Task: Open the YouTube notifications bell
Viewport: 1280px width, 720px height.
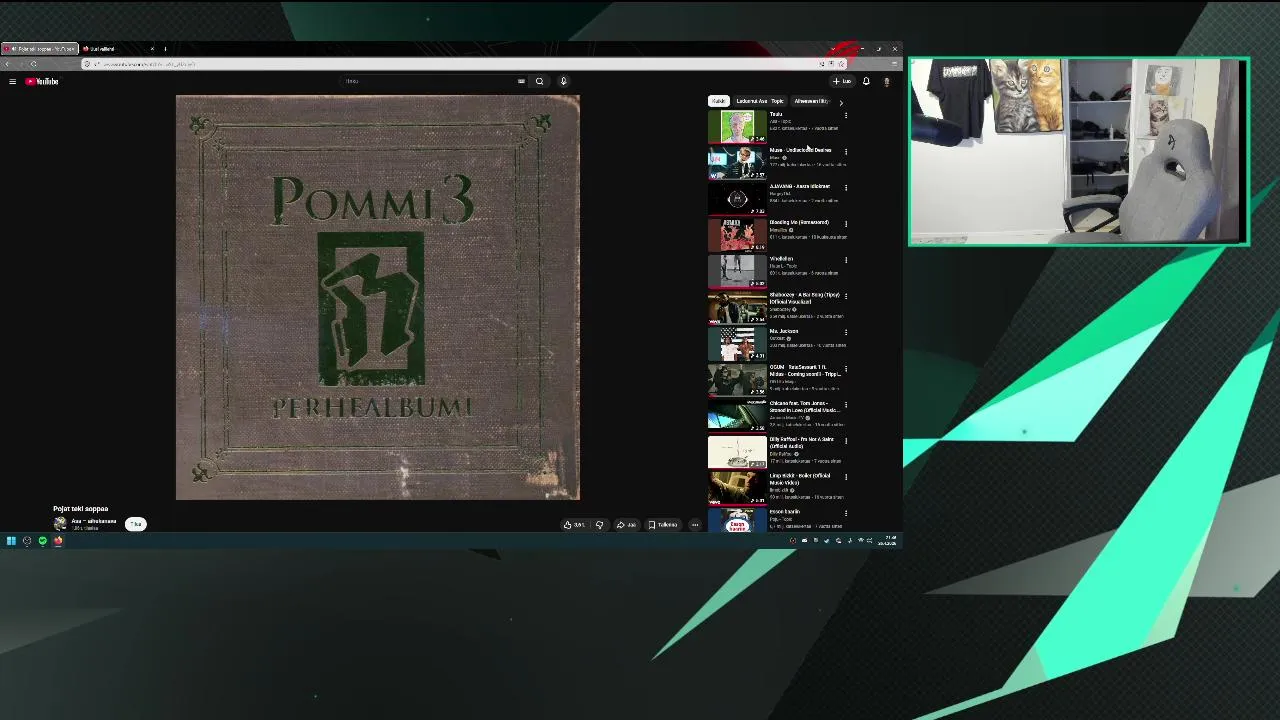Action: [866, 81]
